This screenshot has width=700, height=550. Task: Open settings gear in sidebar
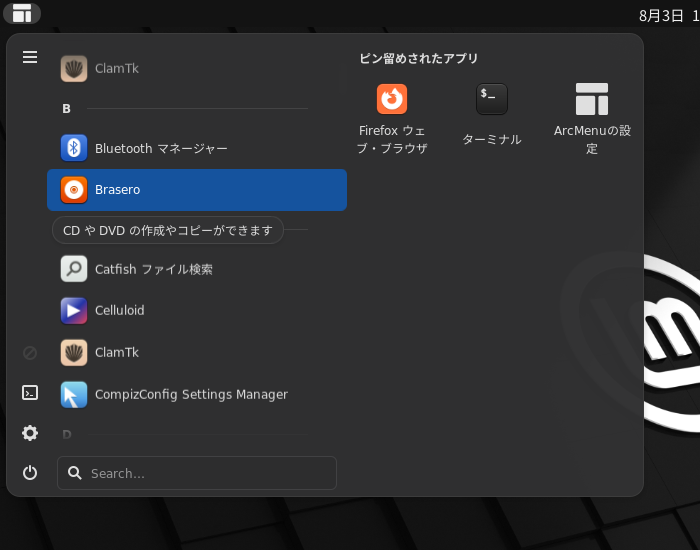pyautogui.click(x=30, y=433)
